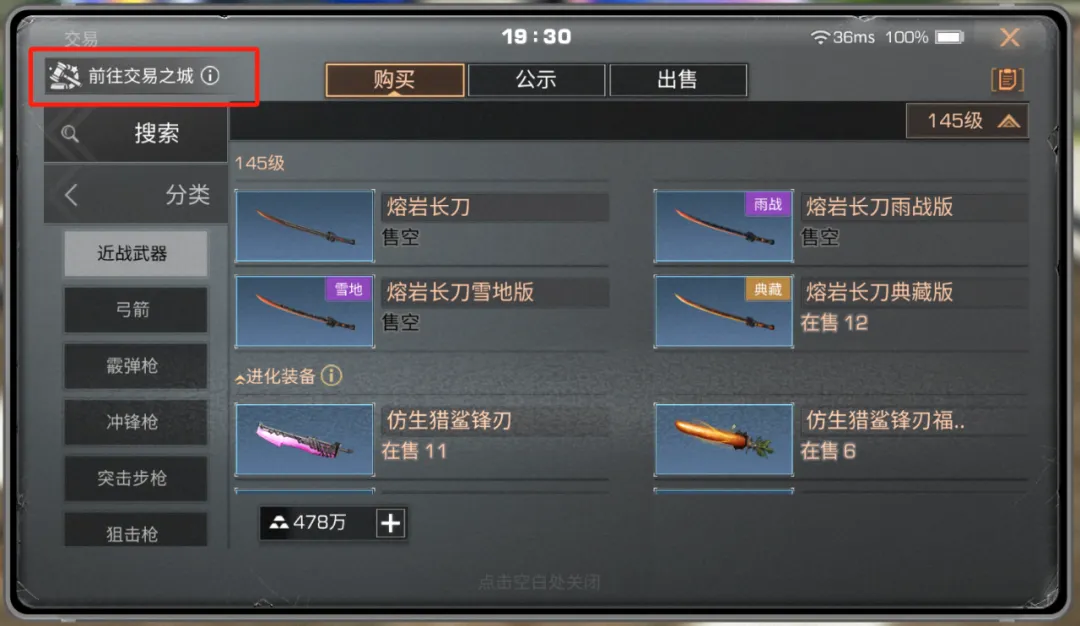Open the 仿生猎鲨锋刃 item thumbnail

coord(304,440)
